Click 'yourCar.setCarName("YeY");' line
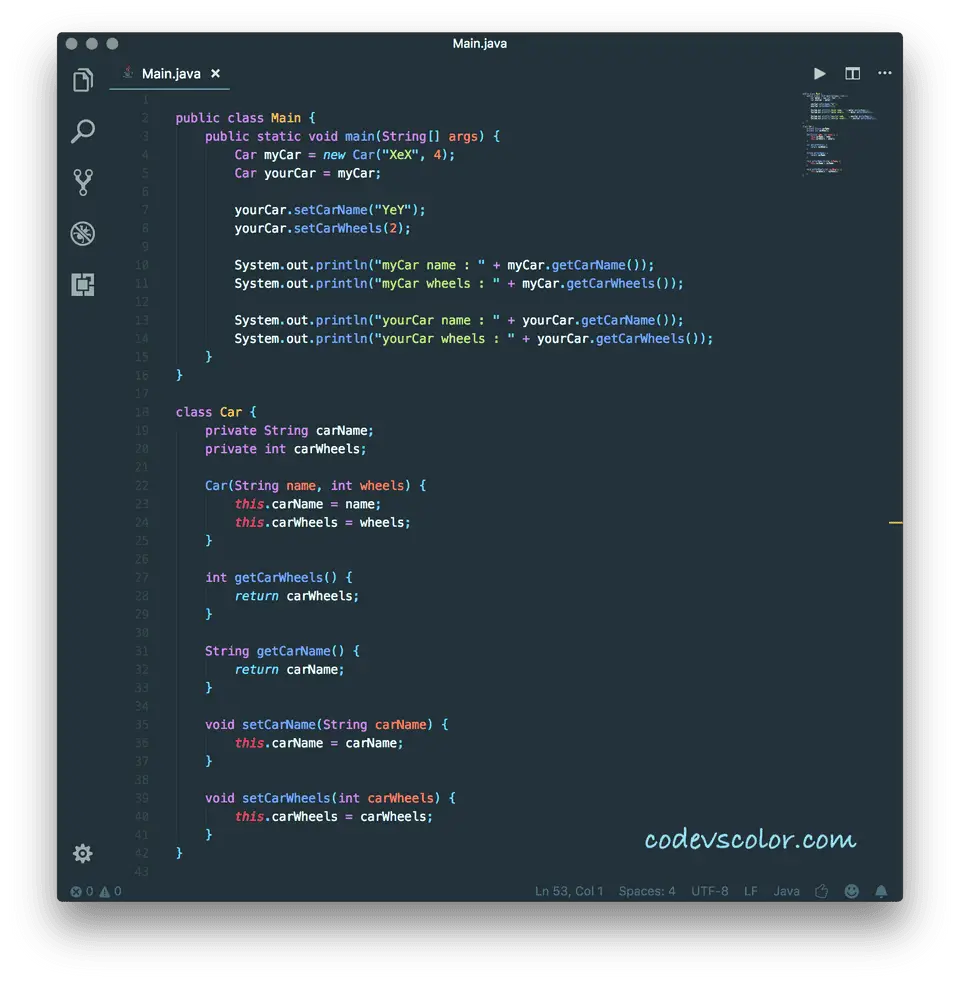The width and height of the screenshot is (960, 983). pyautogui.click(x=330, y=210)
